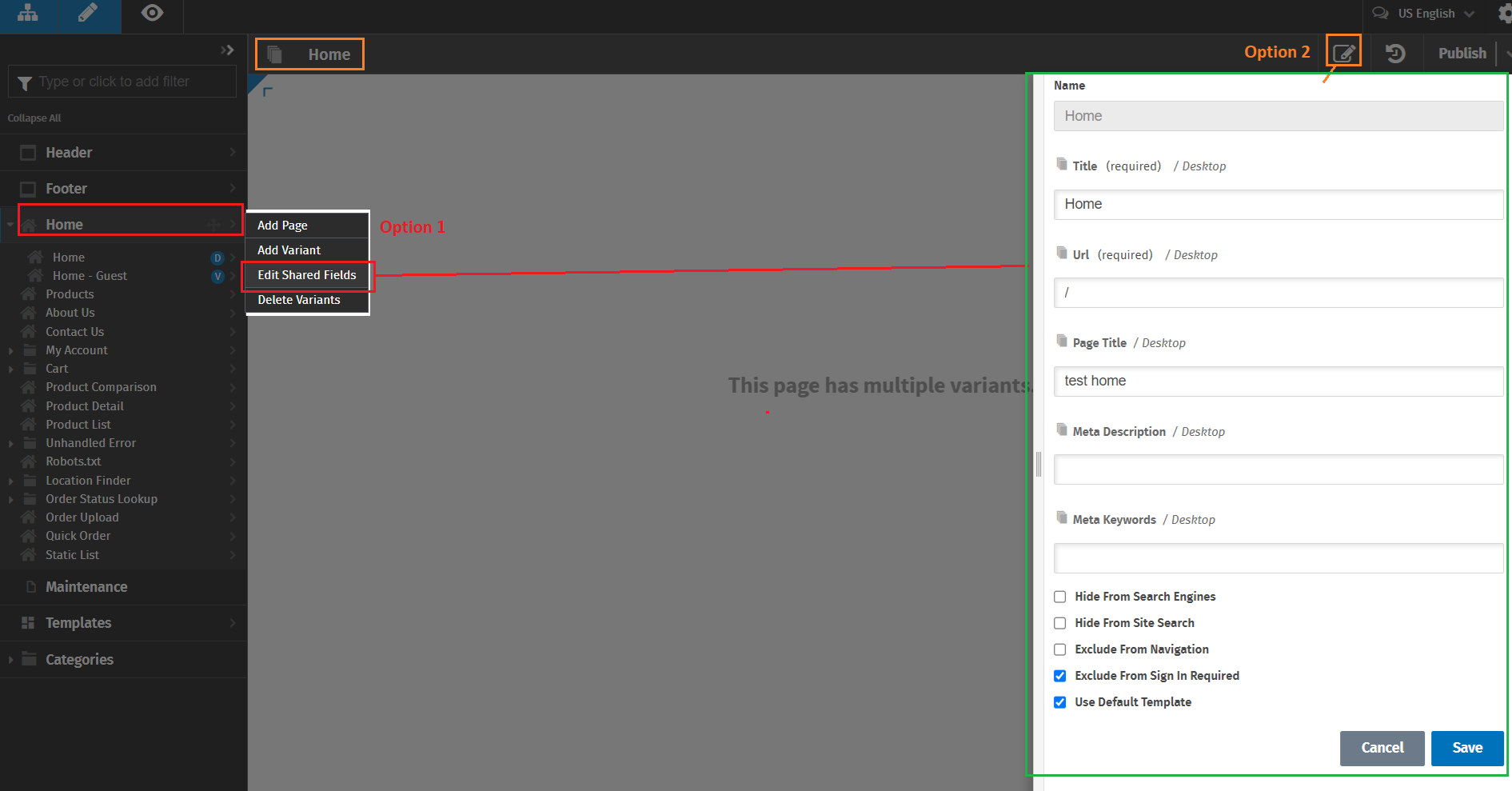This screenshot has width=1512, height=791.
Task: Expand the Products tree item chevron
Action: coord(233,294)
